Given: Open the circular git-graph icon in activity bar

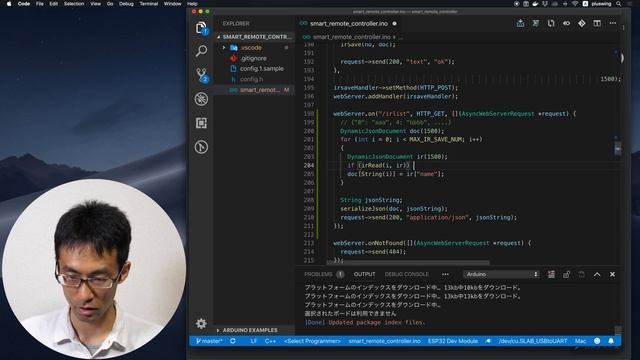Looking at the screenshot, I should [201, 147].
